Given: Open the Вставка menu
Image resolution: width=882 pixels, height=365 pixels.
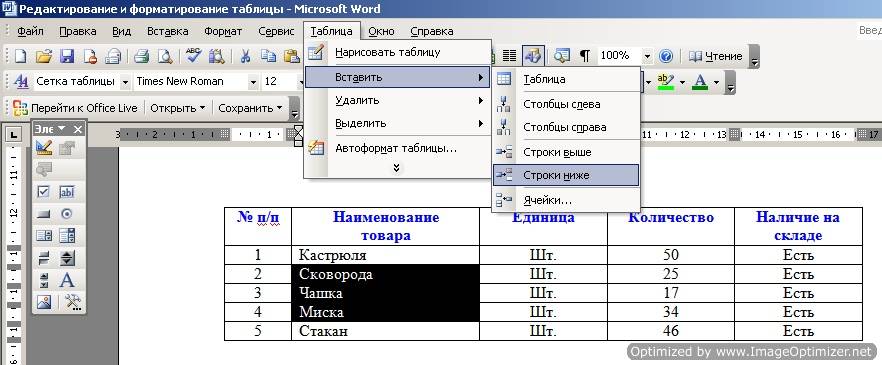Looking at the screenshot, I should [168, 31].
